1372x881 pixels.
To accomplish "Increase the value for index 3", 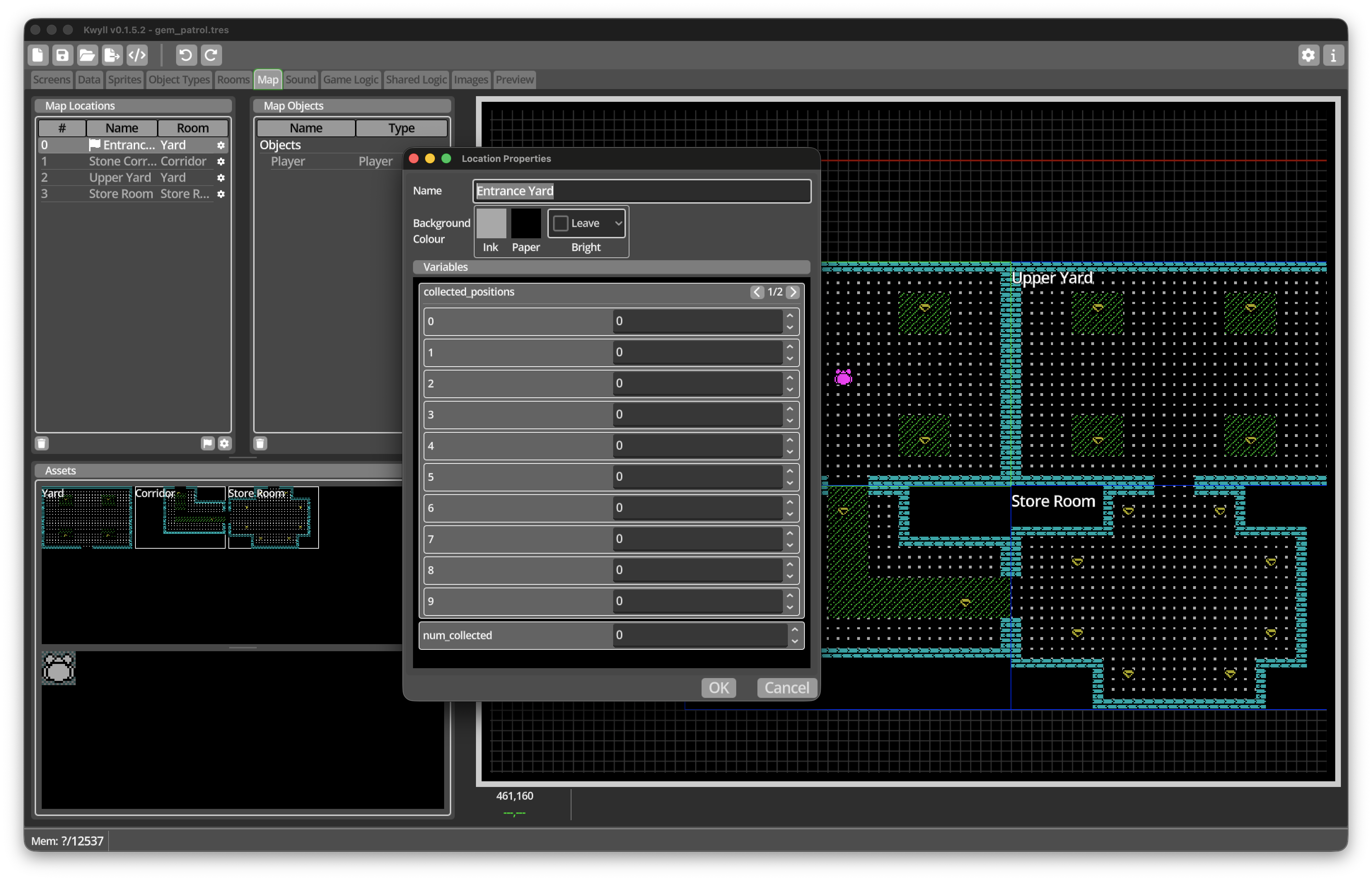I will point(790,409).
